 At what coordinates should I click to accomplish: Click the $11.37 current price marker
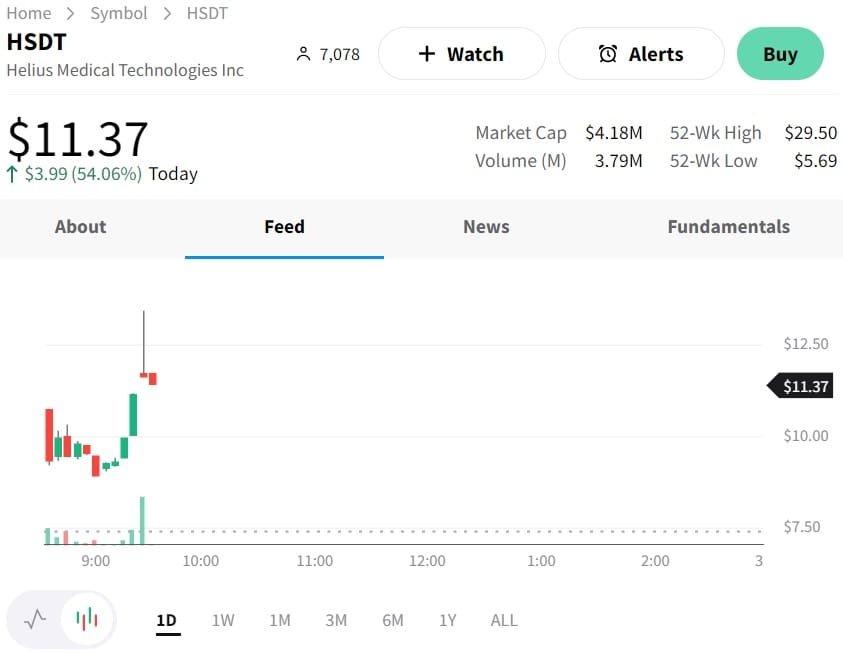pos(803,386)
